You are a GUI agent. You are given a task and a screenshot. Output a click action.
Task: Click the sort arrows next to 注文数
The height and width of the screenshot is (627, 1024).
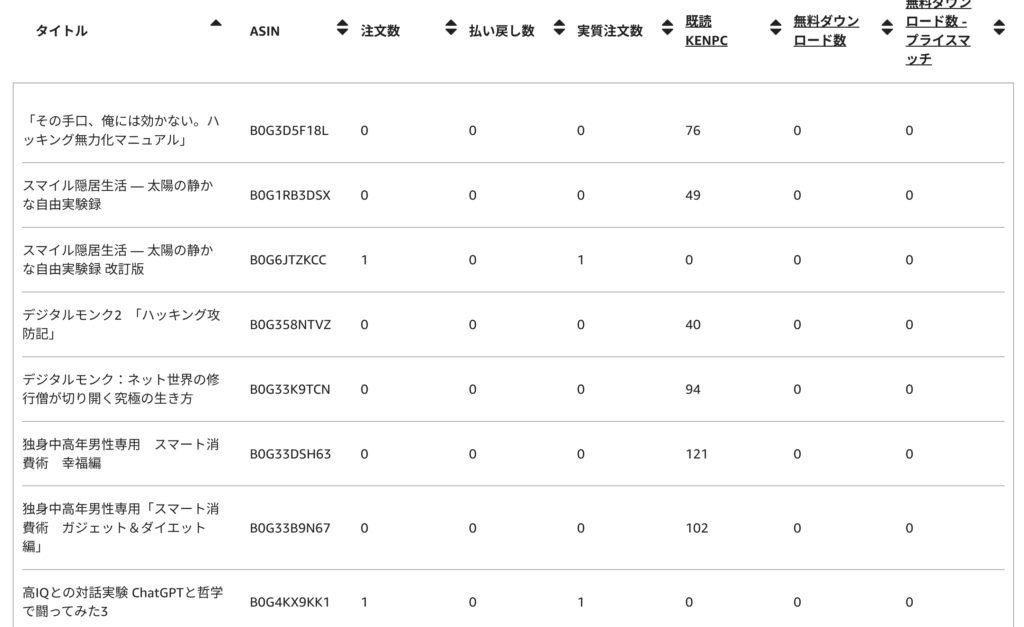(x=450, y=30)
